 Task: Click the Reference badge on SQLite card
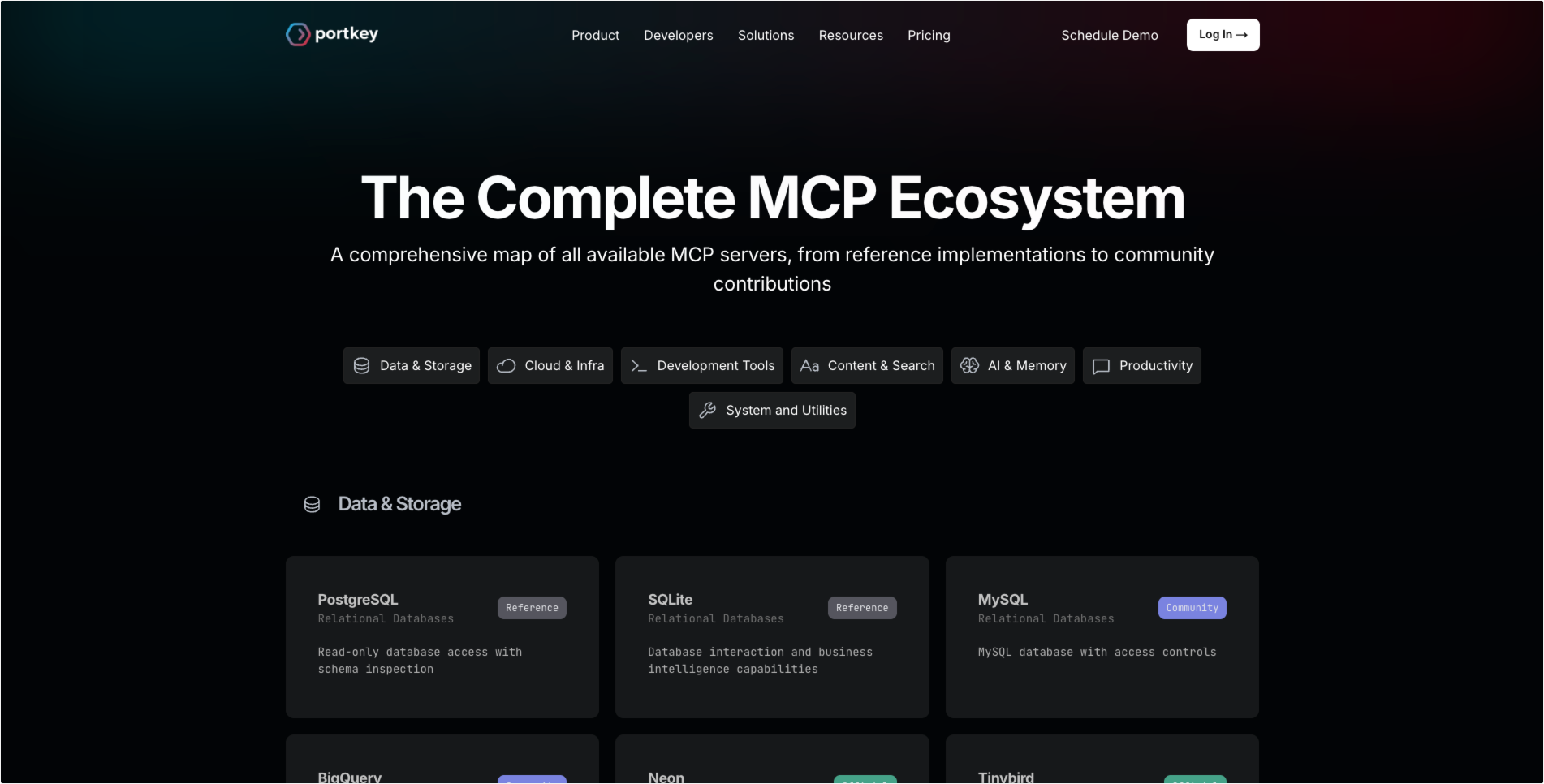coord(862,608)
